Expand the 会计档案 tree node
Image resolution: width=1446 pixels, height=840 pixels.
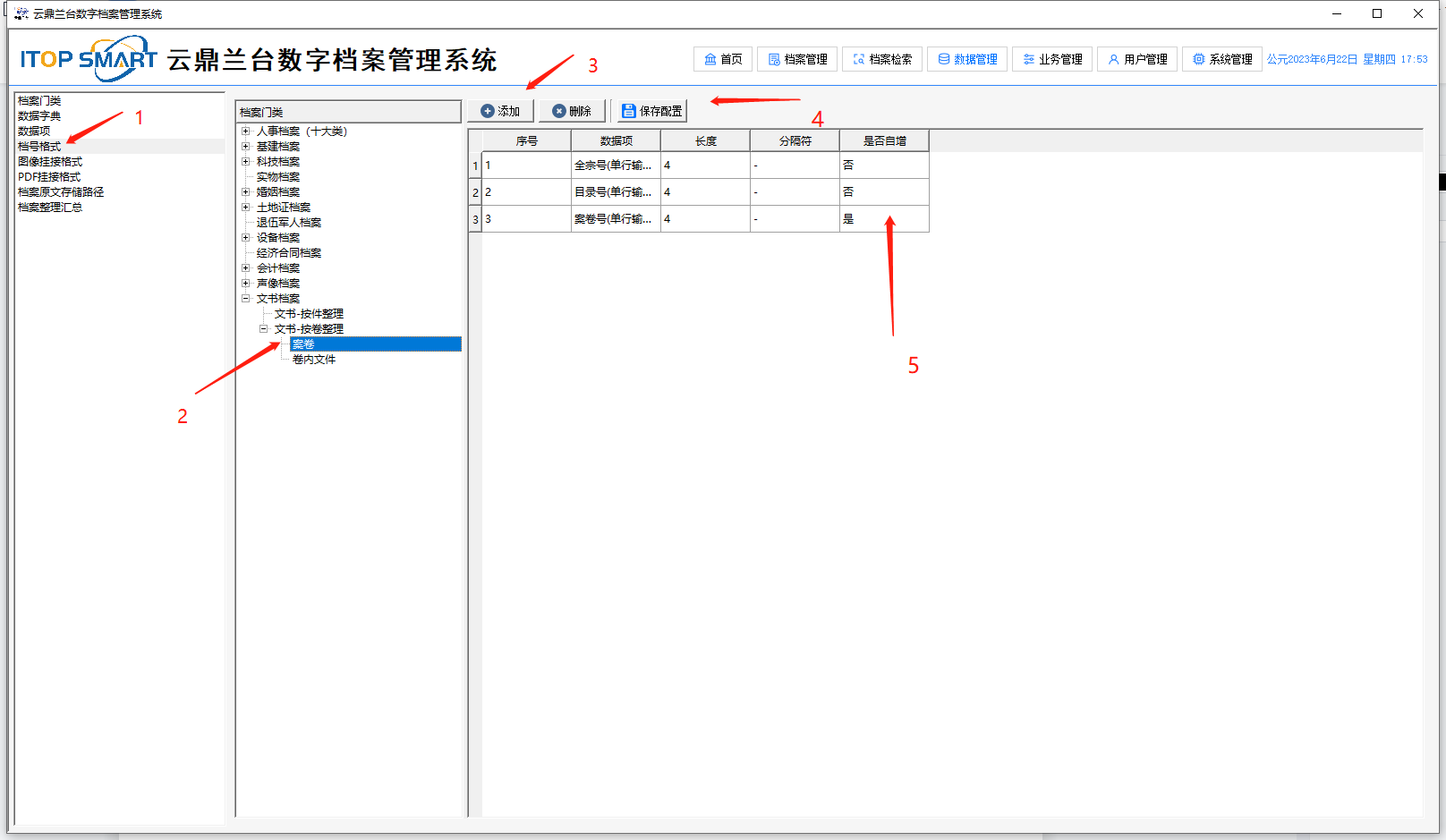point(245,268)
